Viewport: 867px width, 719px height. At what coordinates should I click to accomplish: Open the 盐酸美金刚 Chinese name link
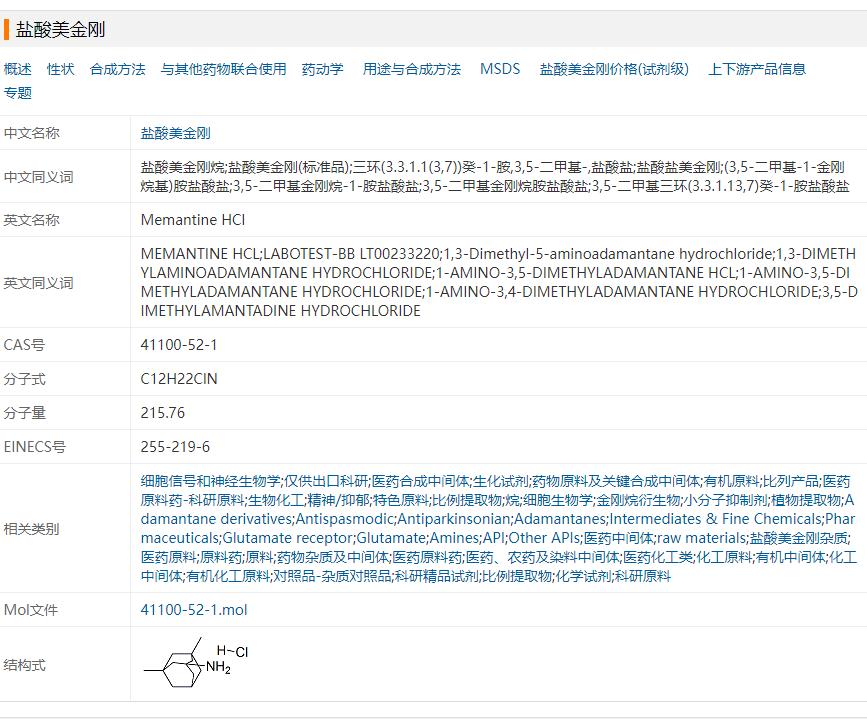(176, 133)
